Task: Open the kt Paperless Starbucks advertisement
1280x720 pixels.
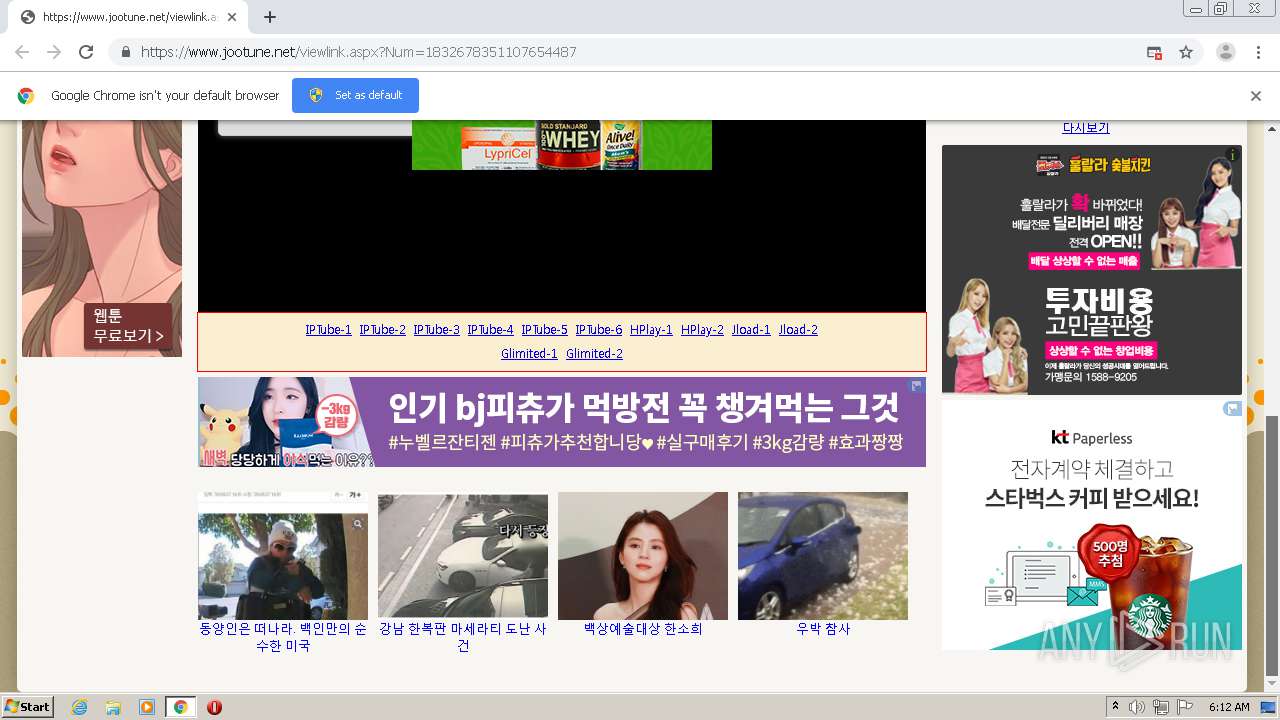Action: 1092,525
